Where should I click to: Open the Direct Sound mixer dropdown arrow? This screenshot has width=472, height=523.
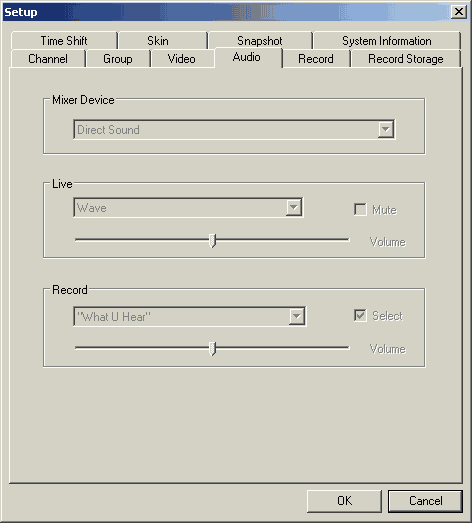[386, 129]
